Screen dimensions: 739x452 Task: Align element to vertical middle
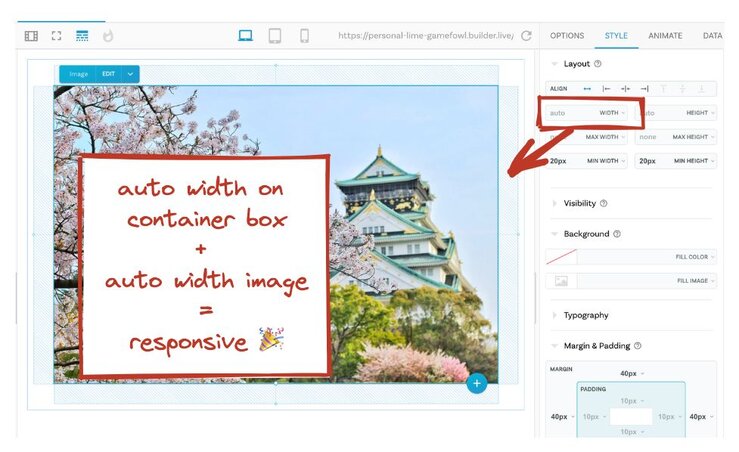click(x=682, y=89)
